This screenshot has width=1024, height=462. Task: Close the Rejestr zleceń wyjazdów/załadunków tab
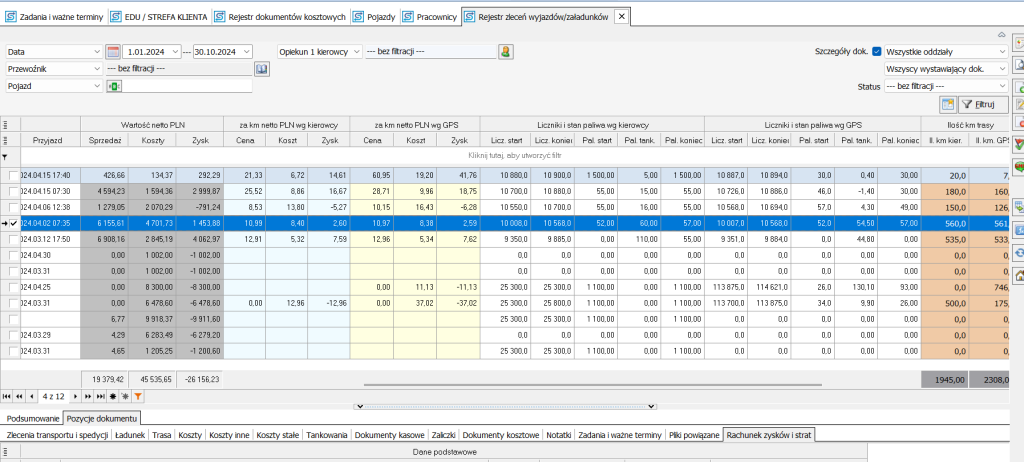(x=621, y=17)
